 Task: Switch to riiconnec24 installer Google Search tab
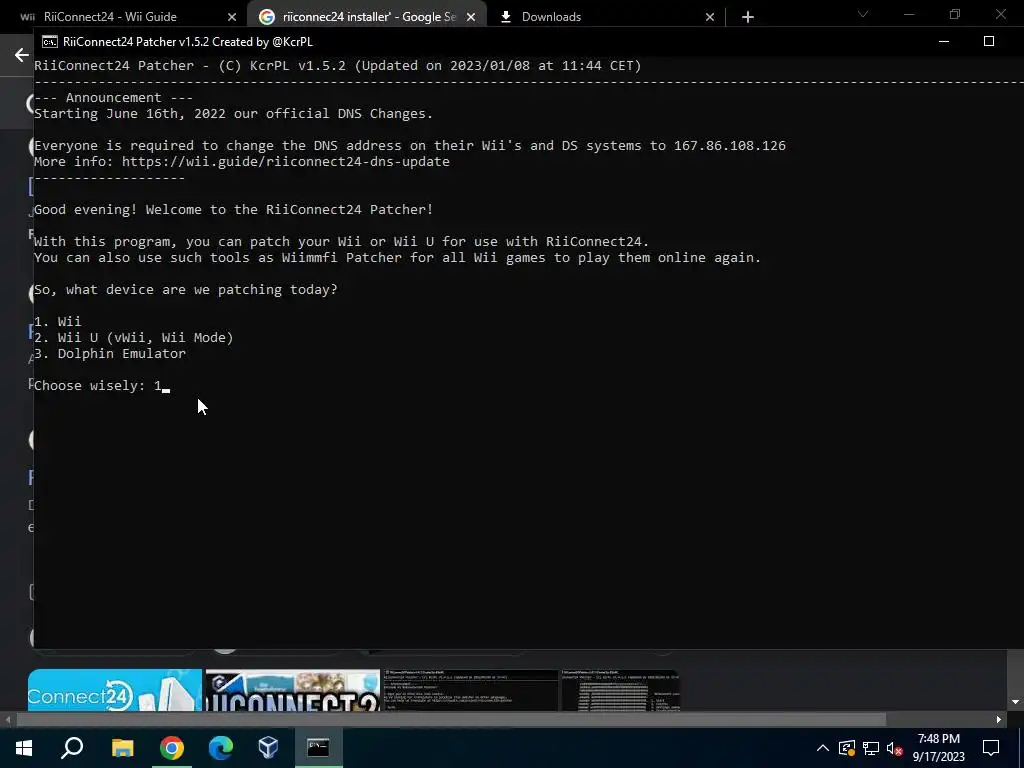(x=368, y=16)
